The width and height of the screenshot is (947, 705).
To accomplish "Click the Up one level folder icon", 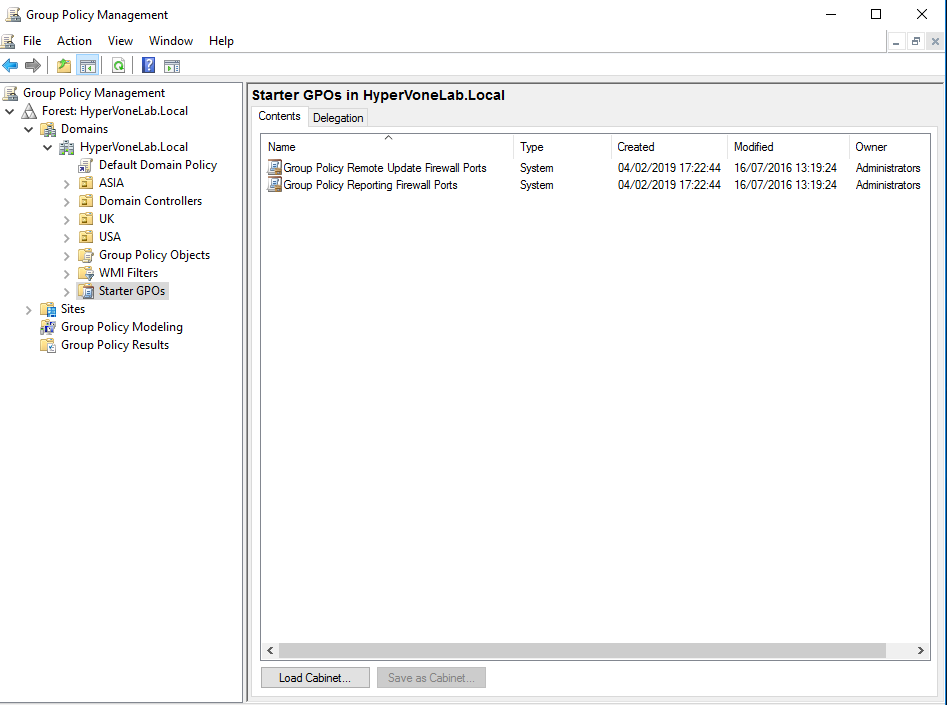I will 62,65.
